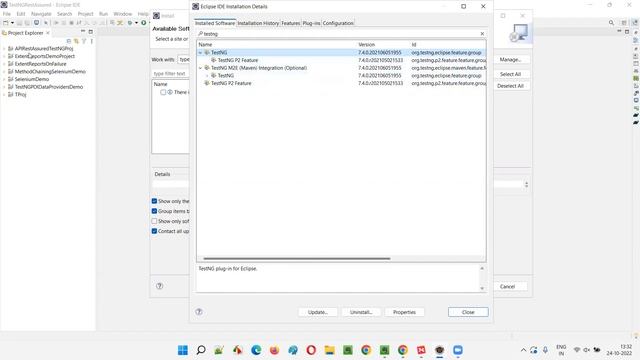640x360 pixels.
Task: Focus 'type filter text' field in Install window
Action: click(x=170, y=73)
